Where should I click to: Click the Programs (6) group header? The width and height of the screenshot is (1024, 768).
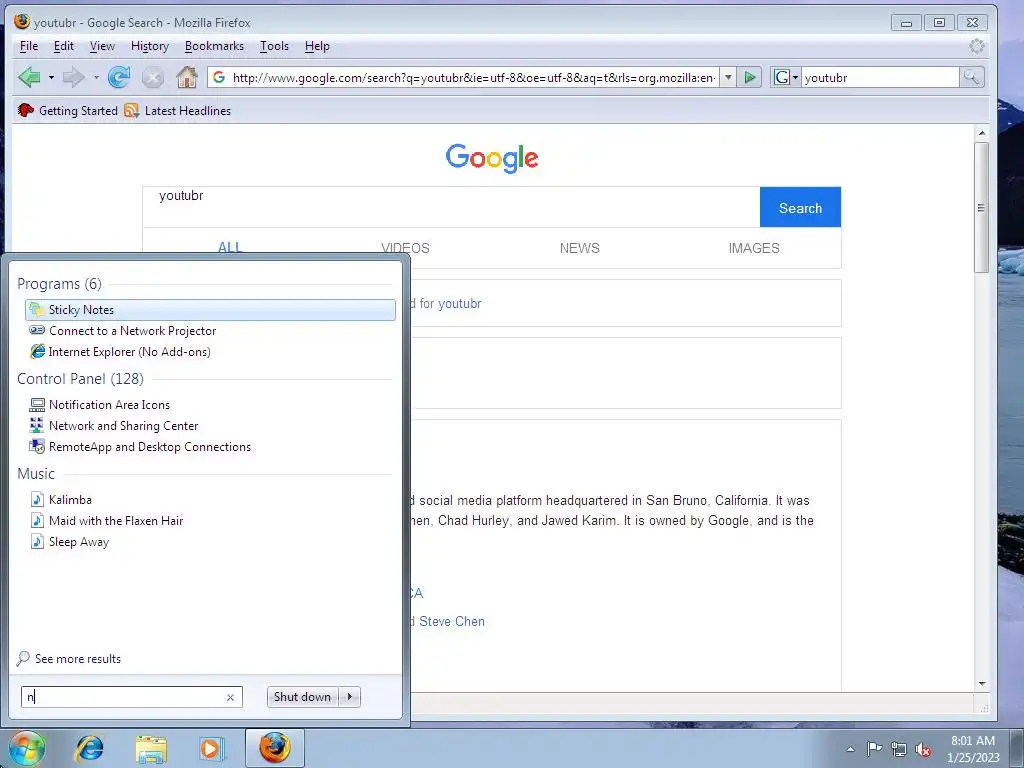59,284
